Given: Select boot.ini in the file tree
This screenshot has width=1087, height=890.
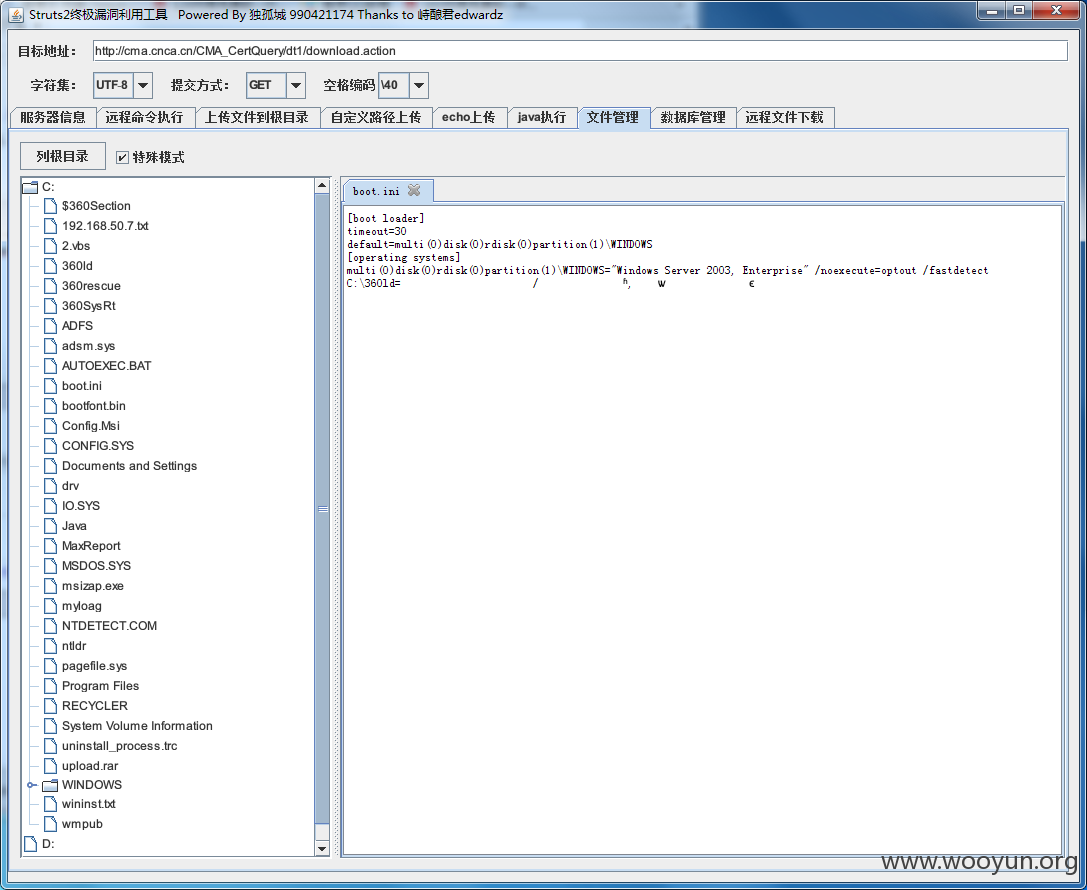Looking at the screenshot, I should [x=82, y=386].
